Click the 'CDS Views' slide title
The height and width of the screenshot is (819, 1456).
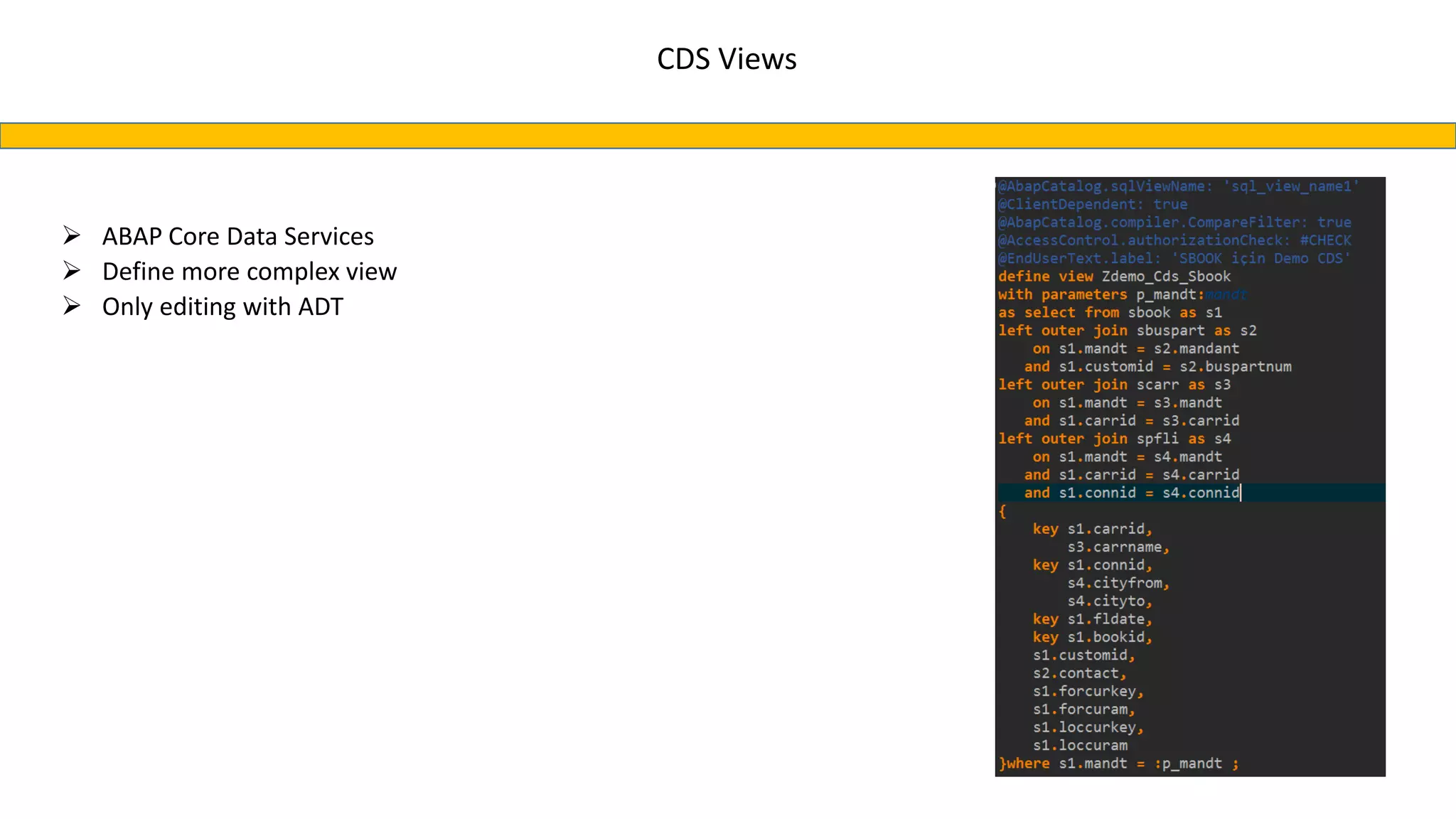727,59
